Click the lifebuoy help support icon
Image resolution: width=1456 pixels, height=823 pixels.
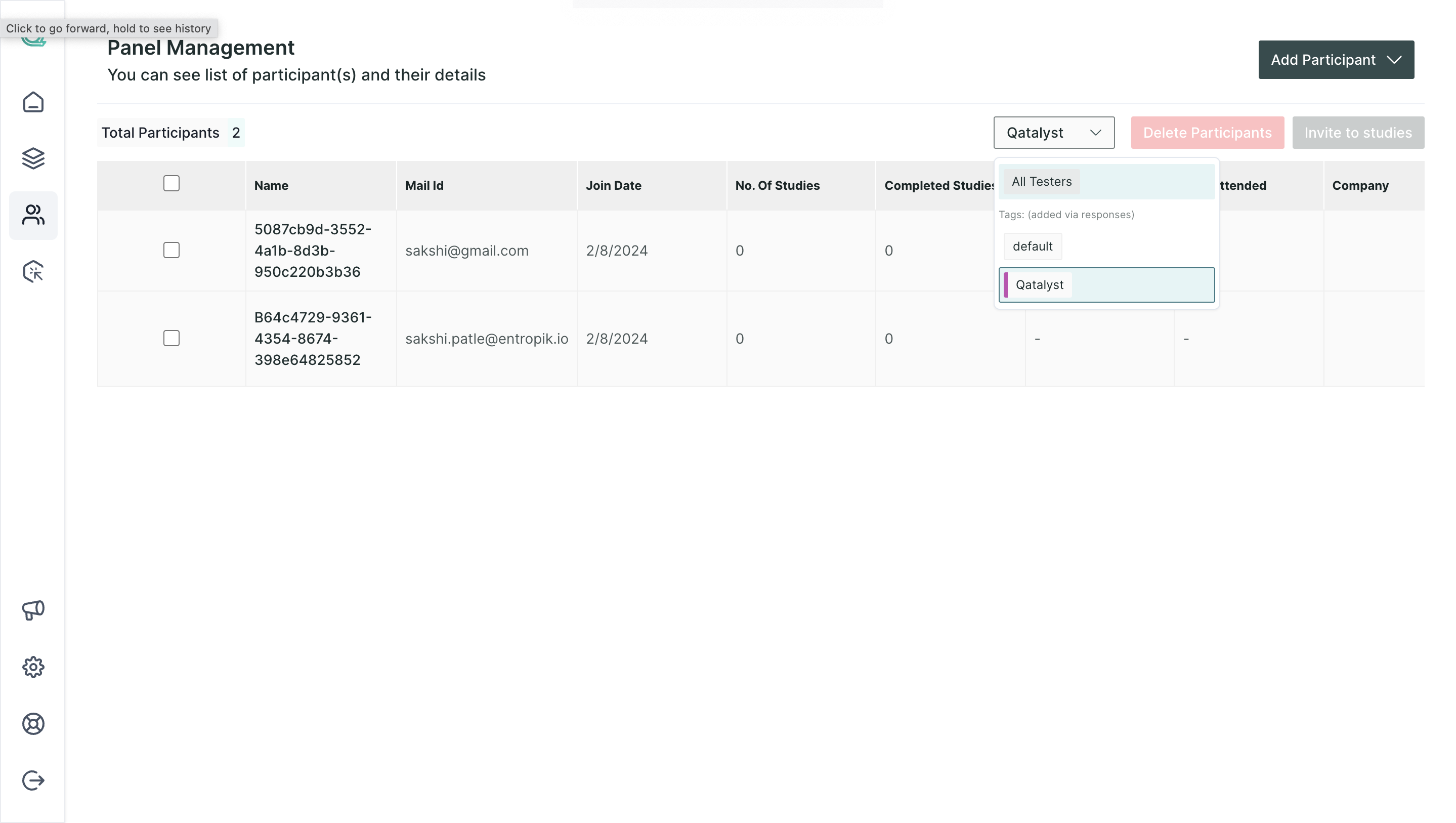click(x=33, y=723)
